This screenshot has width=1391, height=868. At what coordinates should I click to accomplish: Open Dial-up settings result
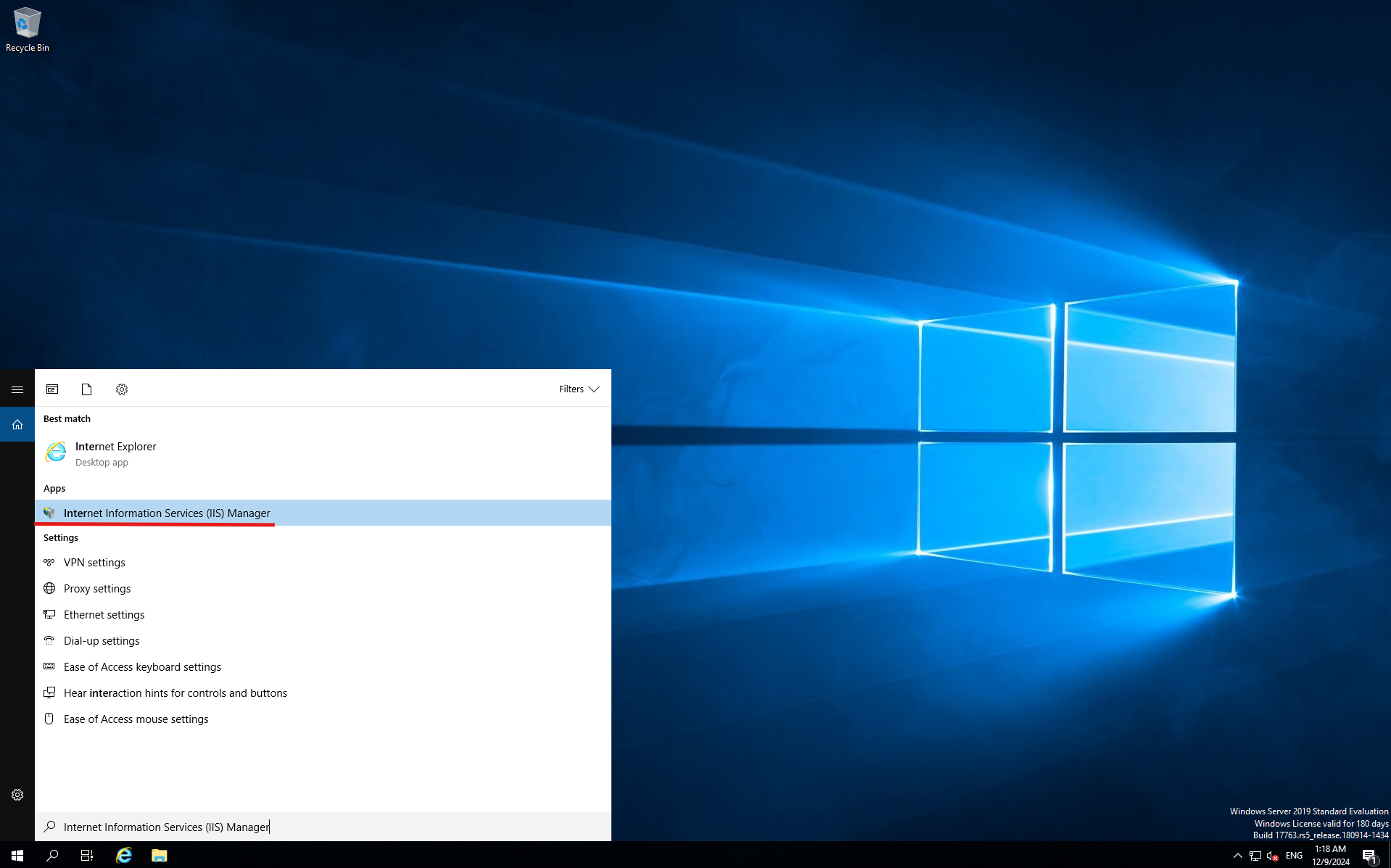pos(323,641)
